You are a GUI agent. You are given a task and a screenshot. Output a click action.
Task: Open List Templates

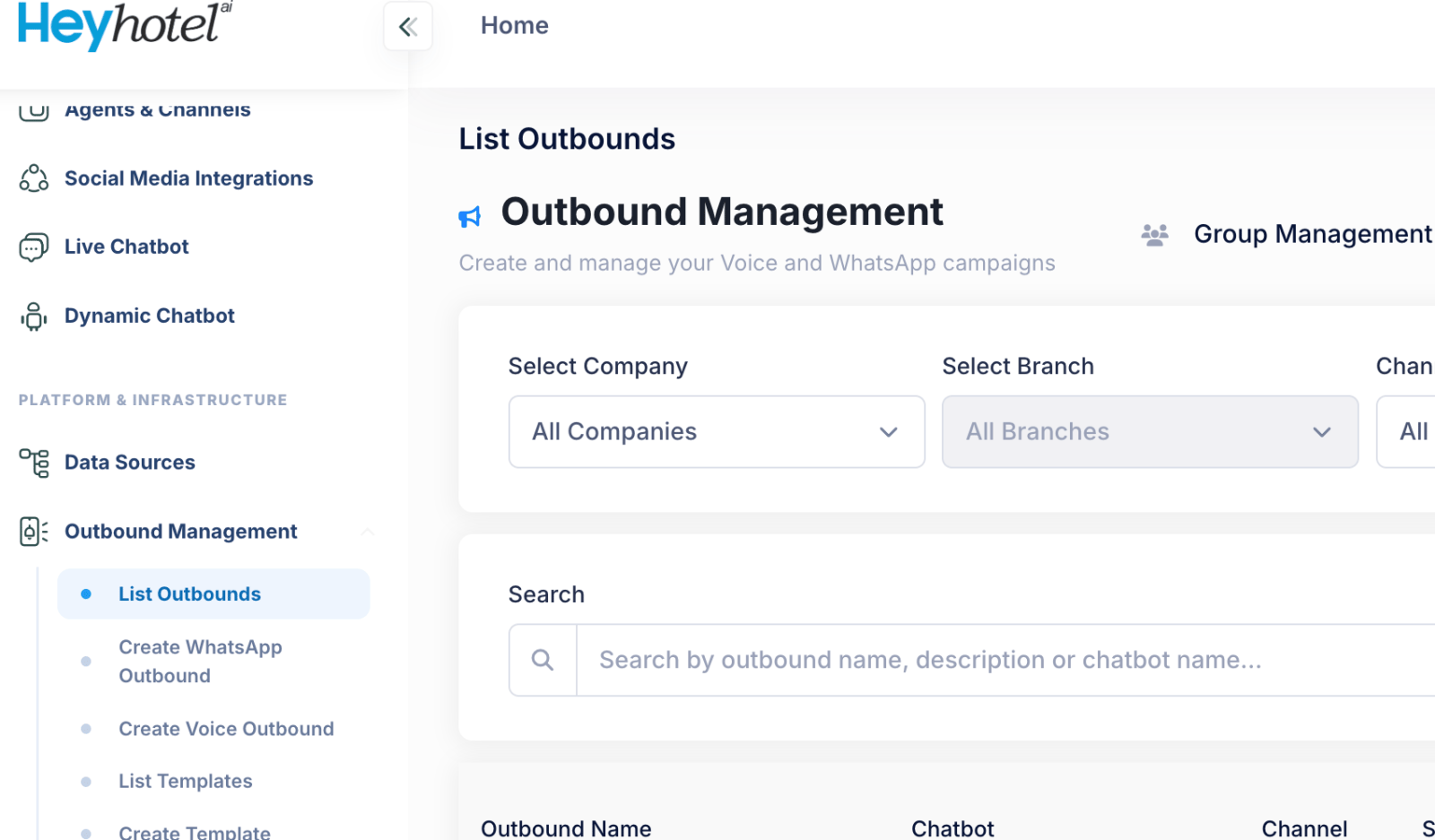(x=186, y=781)
